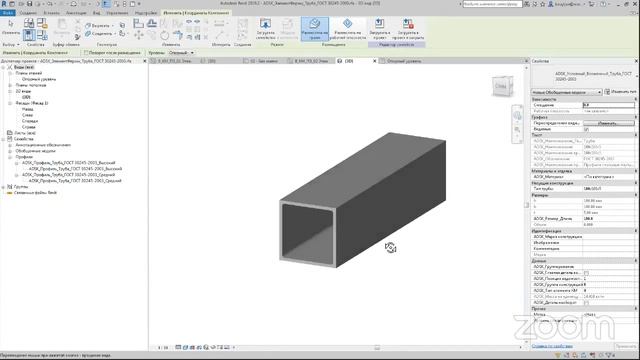The image size is (640, 360).
Task: Select the Rotate tool in Modify panel
Action: (164, 35)
